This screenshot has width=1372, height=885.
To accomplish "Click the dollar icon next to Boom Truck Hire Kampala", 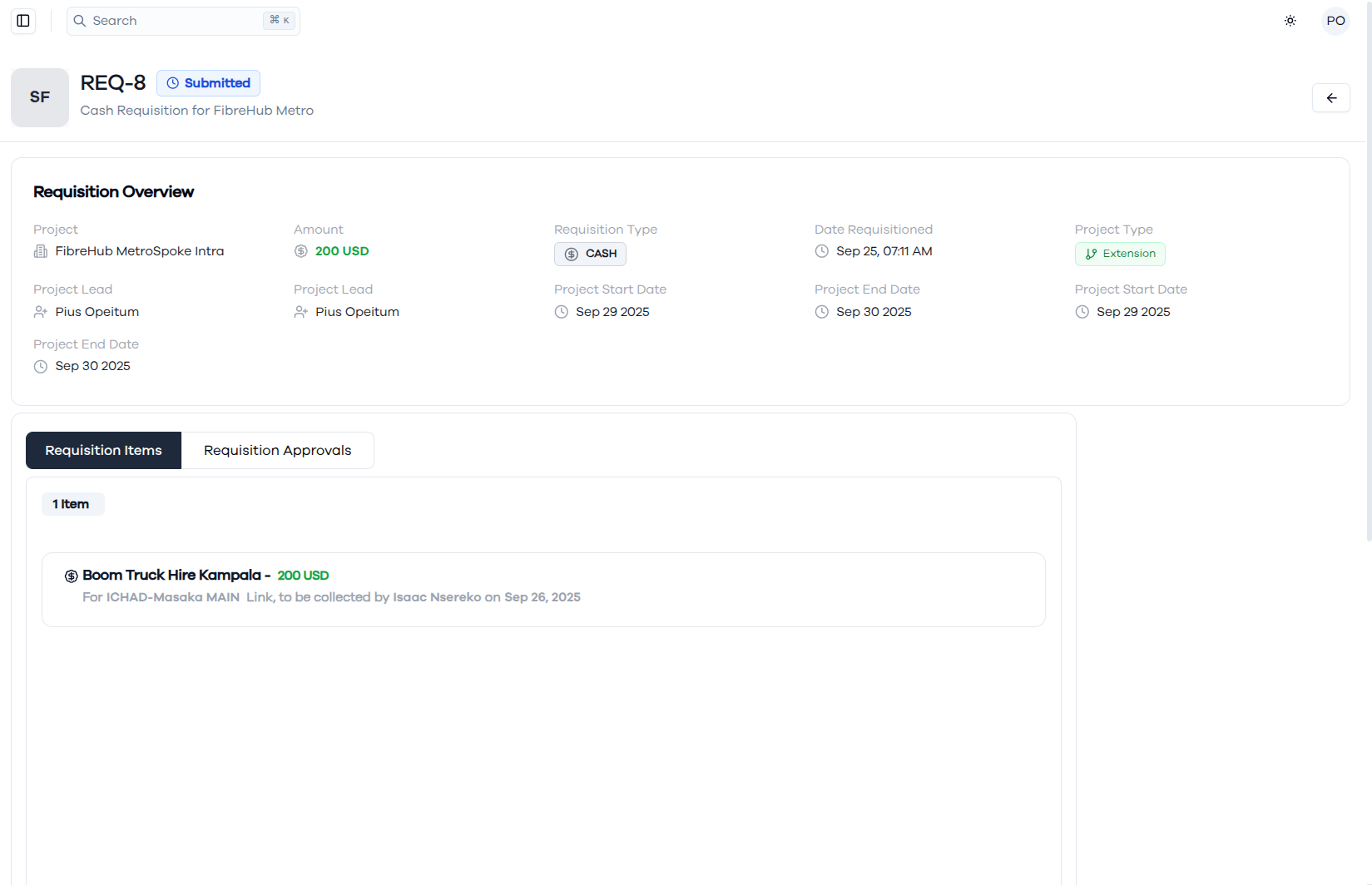I will pyautogui.click(x=72, y=576).
